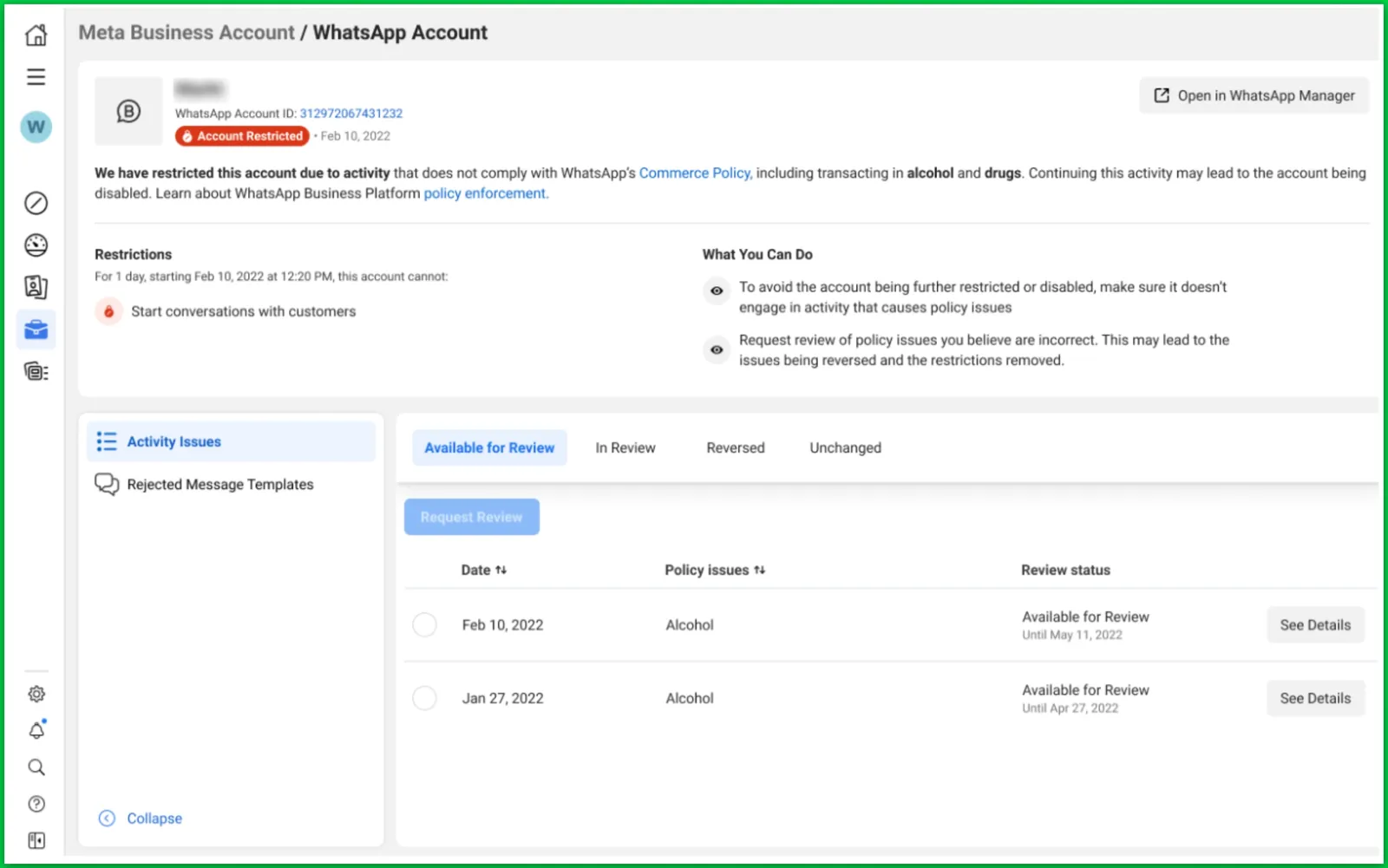Open the help question mark icon

click(36, 804)
